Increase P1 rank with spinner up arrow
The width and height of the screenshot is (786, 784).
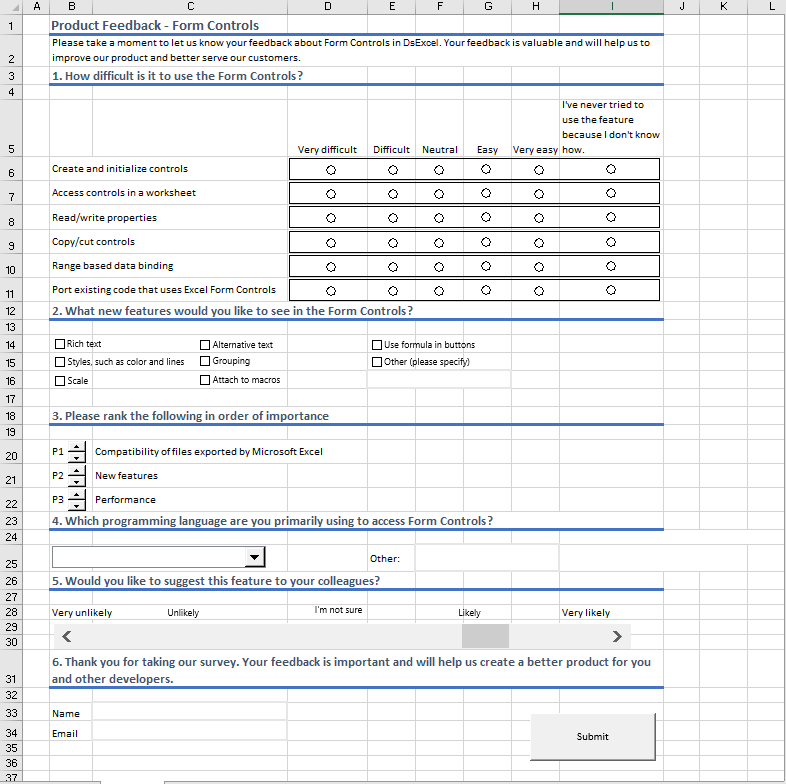76,447
